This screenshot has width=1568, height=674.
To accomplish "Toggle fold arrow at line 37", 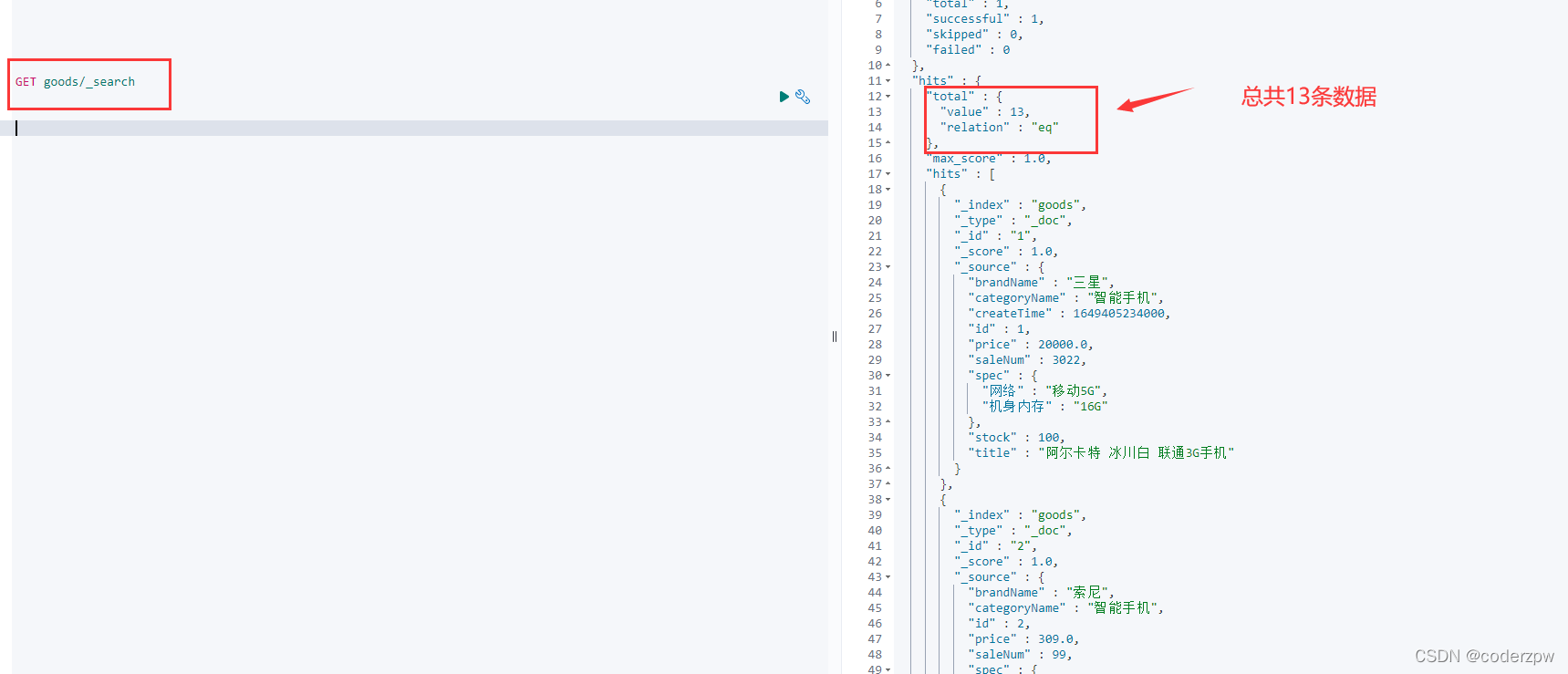I will pyautogui.click(x=888, y=484).
